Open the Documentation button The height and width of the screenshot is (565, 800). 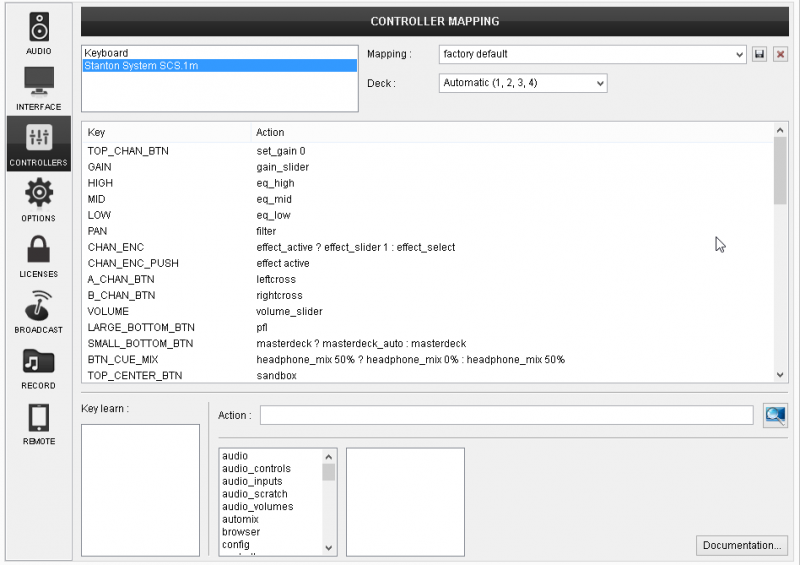click(741, 545)
